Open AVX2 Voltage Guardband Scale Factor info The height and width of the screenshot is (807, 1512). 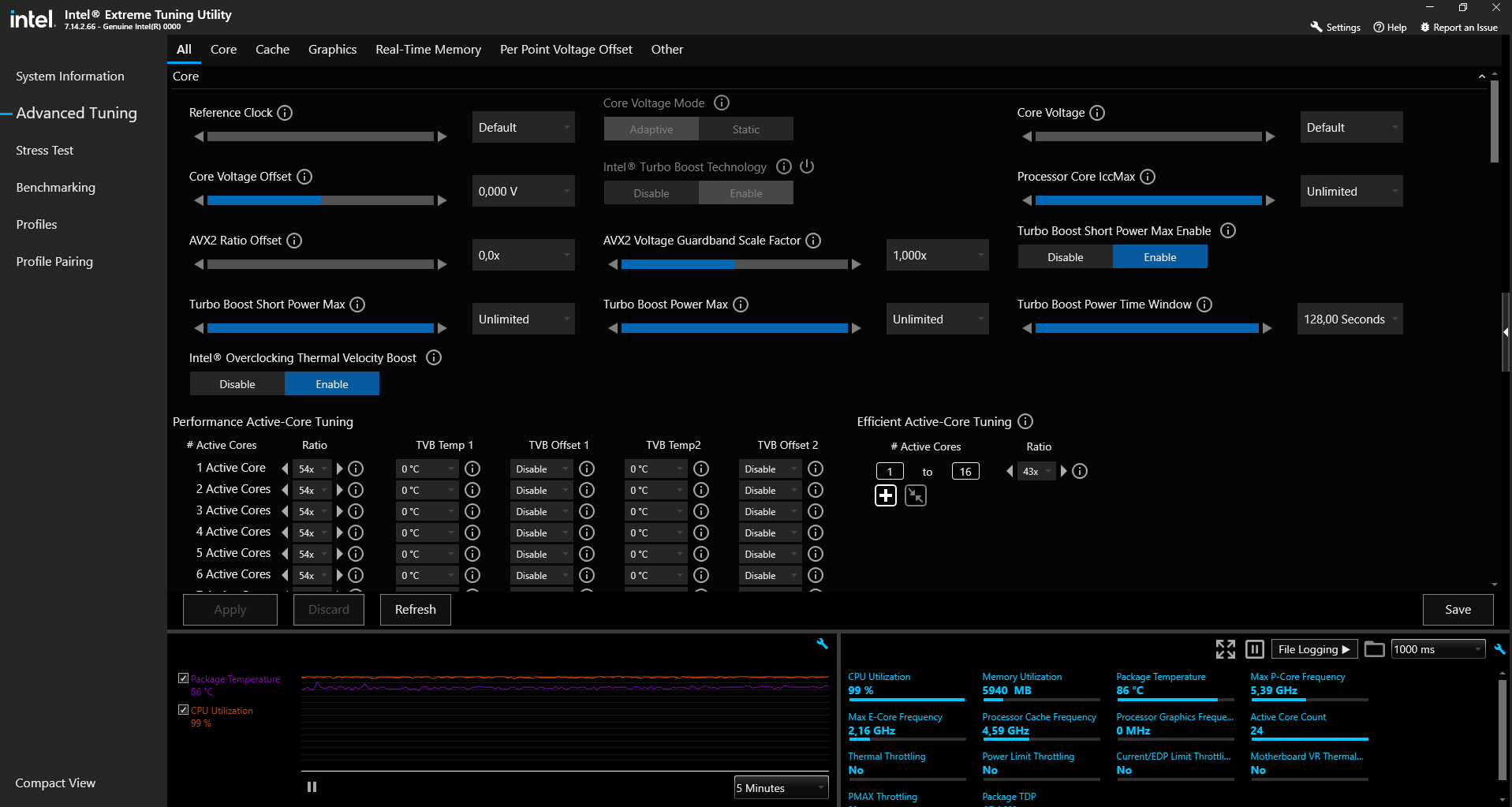(813, 241)
